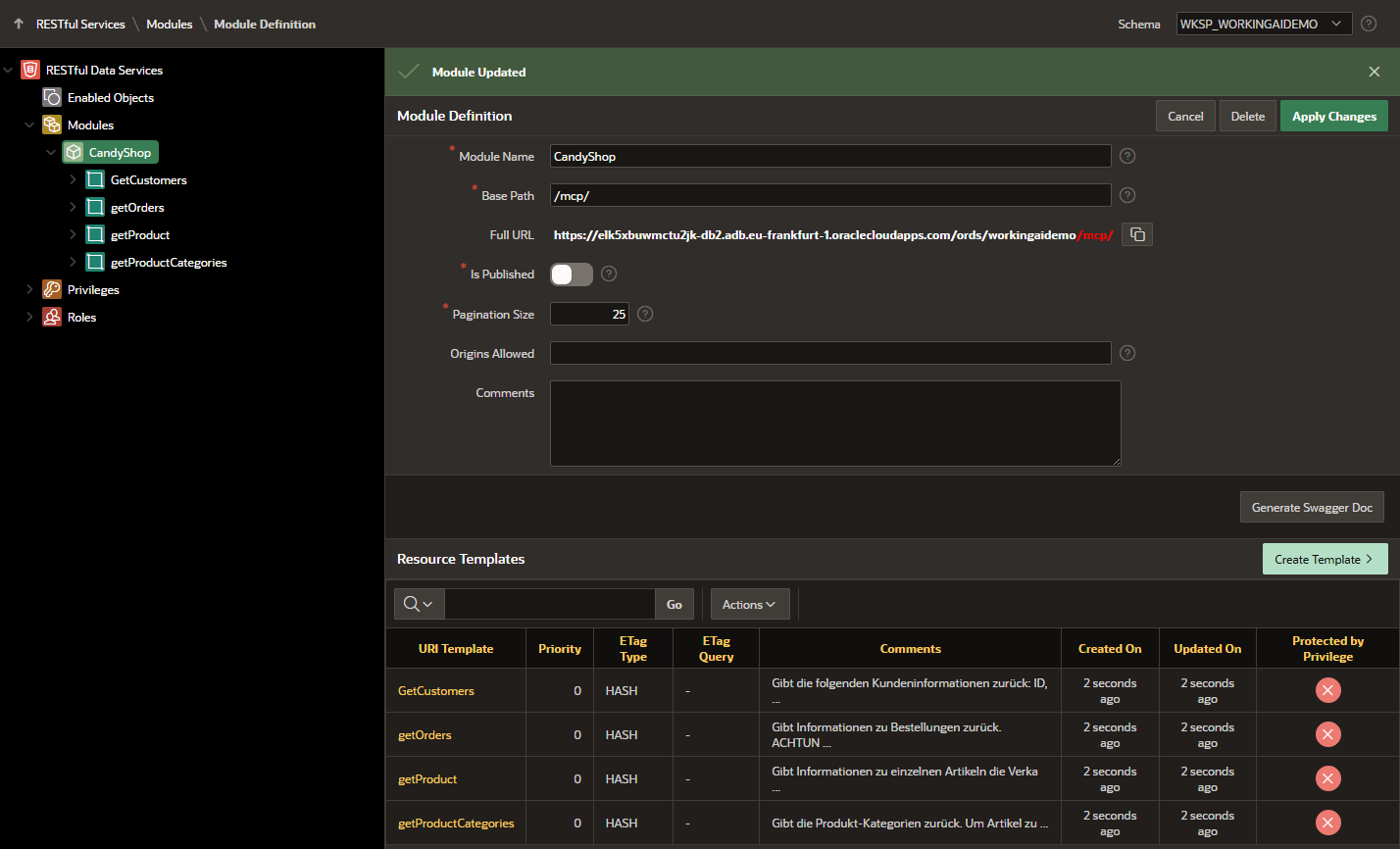
Task: Click the Module Updated checkmark icon
Action: 409,72
